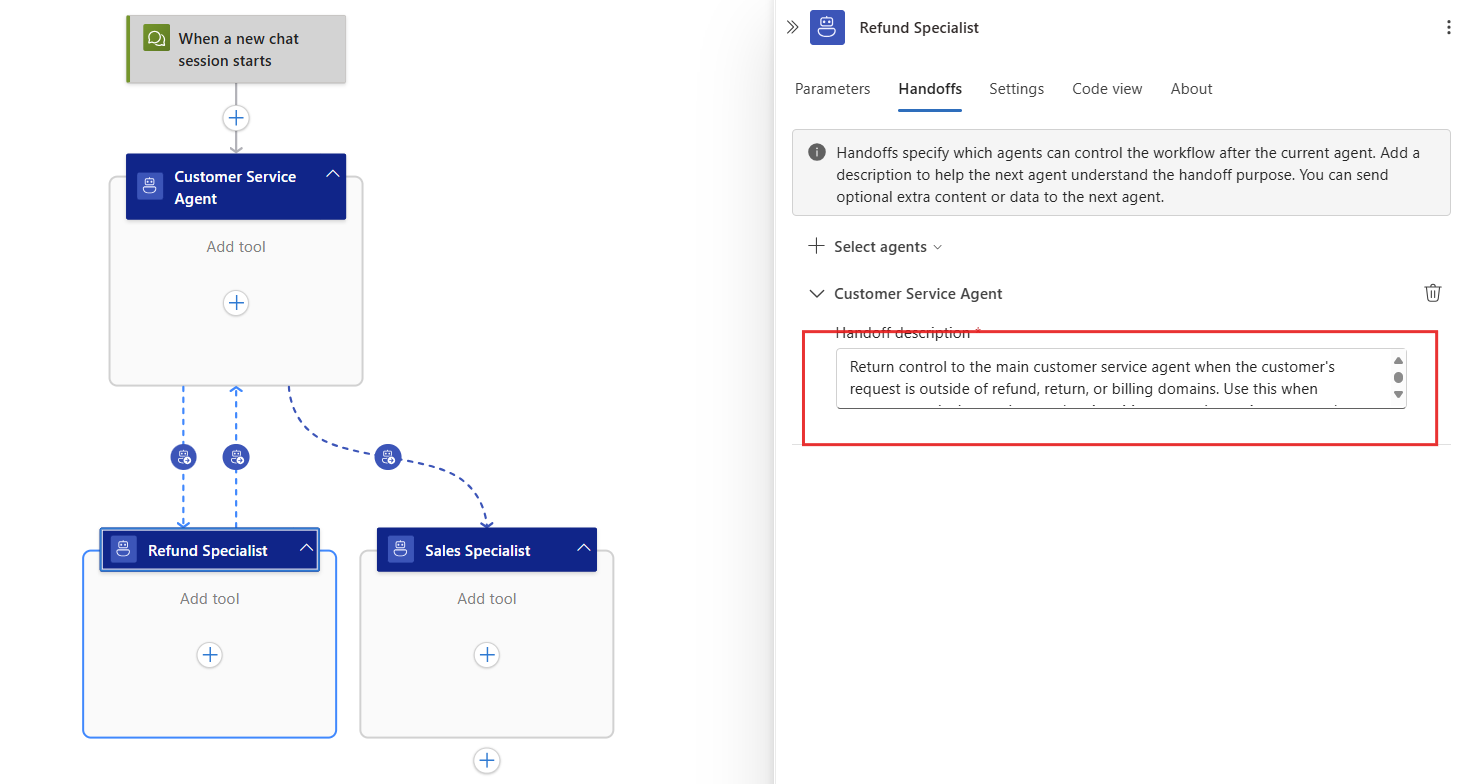Add a step below the trigger
The height and width of the screenshot is (784, 1459).
click(x=236, y=118)
